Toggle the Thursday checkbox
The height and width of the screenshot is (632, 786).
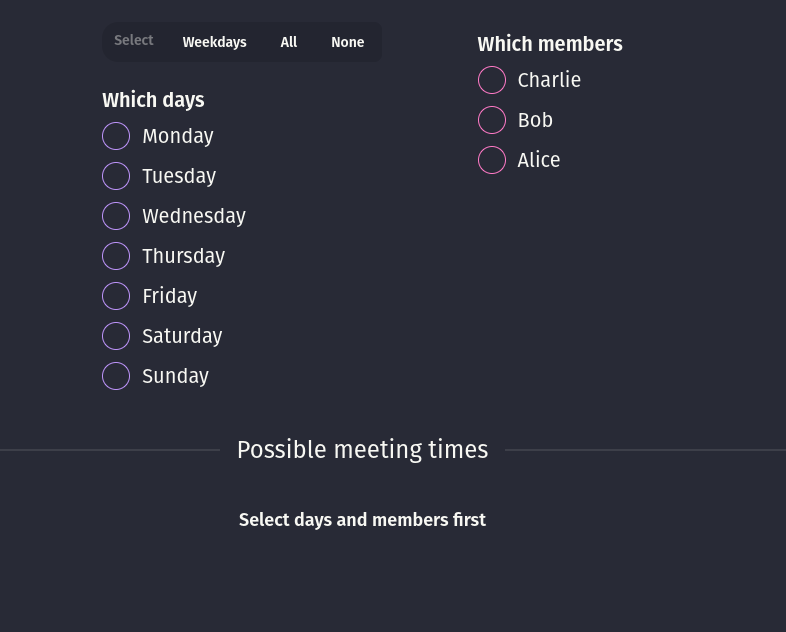coord(116,256)
